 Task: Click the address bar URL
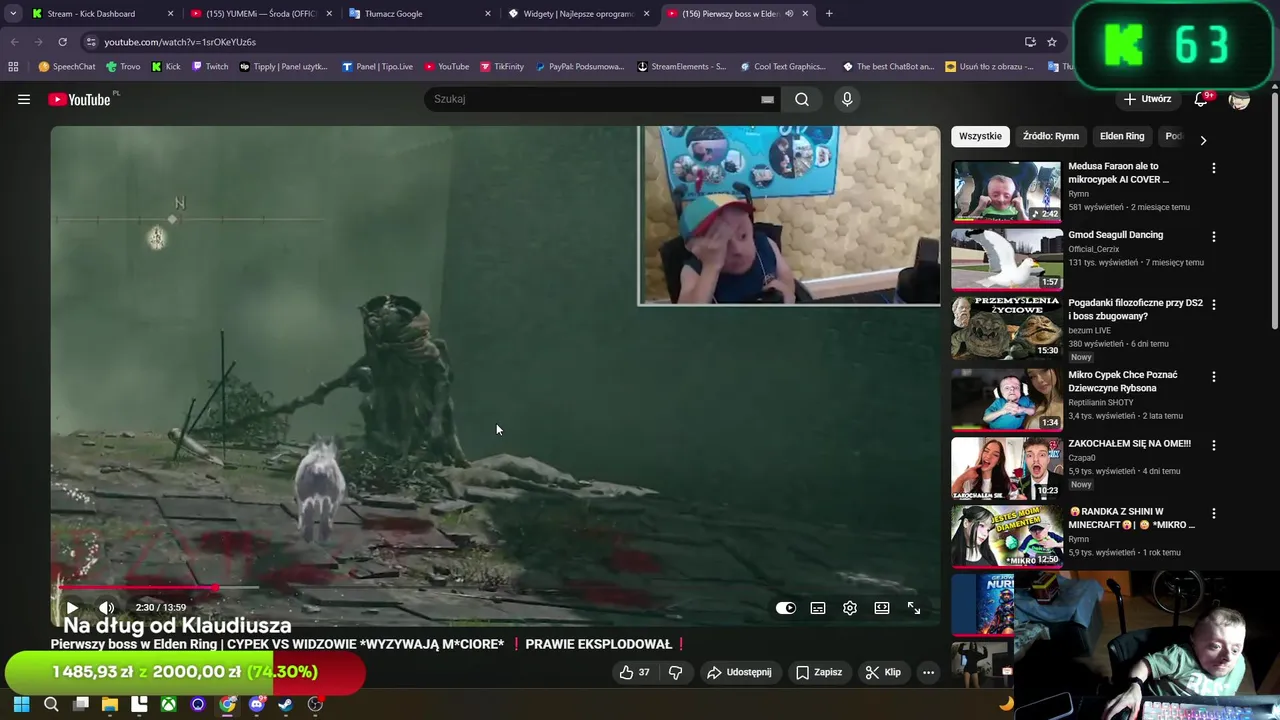[180, 42]
